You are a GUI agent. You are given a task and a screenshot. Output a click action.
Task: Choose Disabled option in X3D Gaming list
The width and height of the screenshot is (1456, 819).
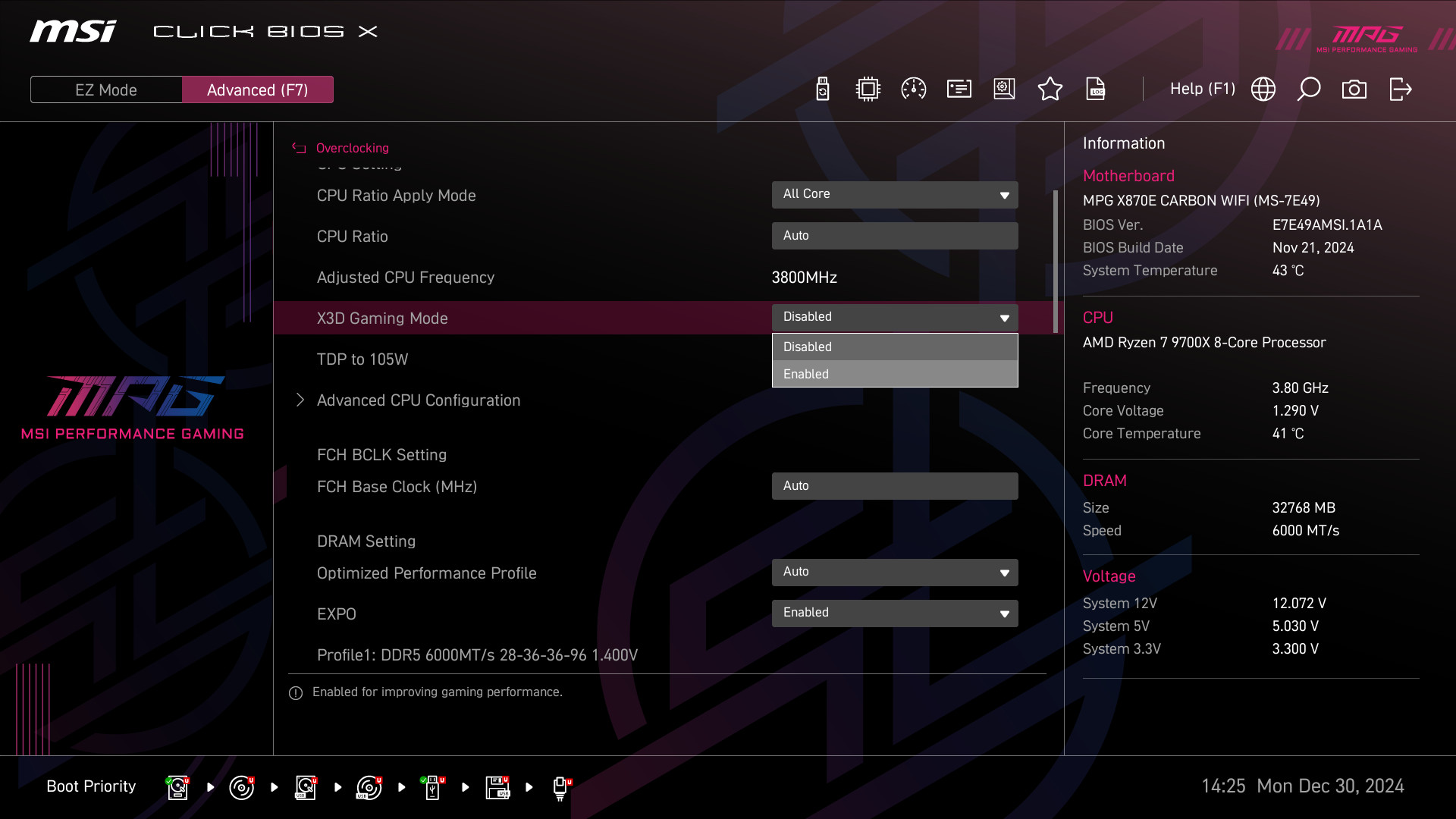coord(895,347)
